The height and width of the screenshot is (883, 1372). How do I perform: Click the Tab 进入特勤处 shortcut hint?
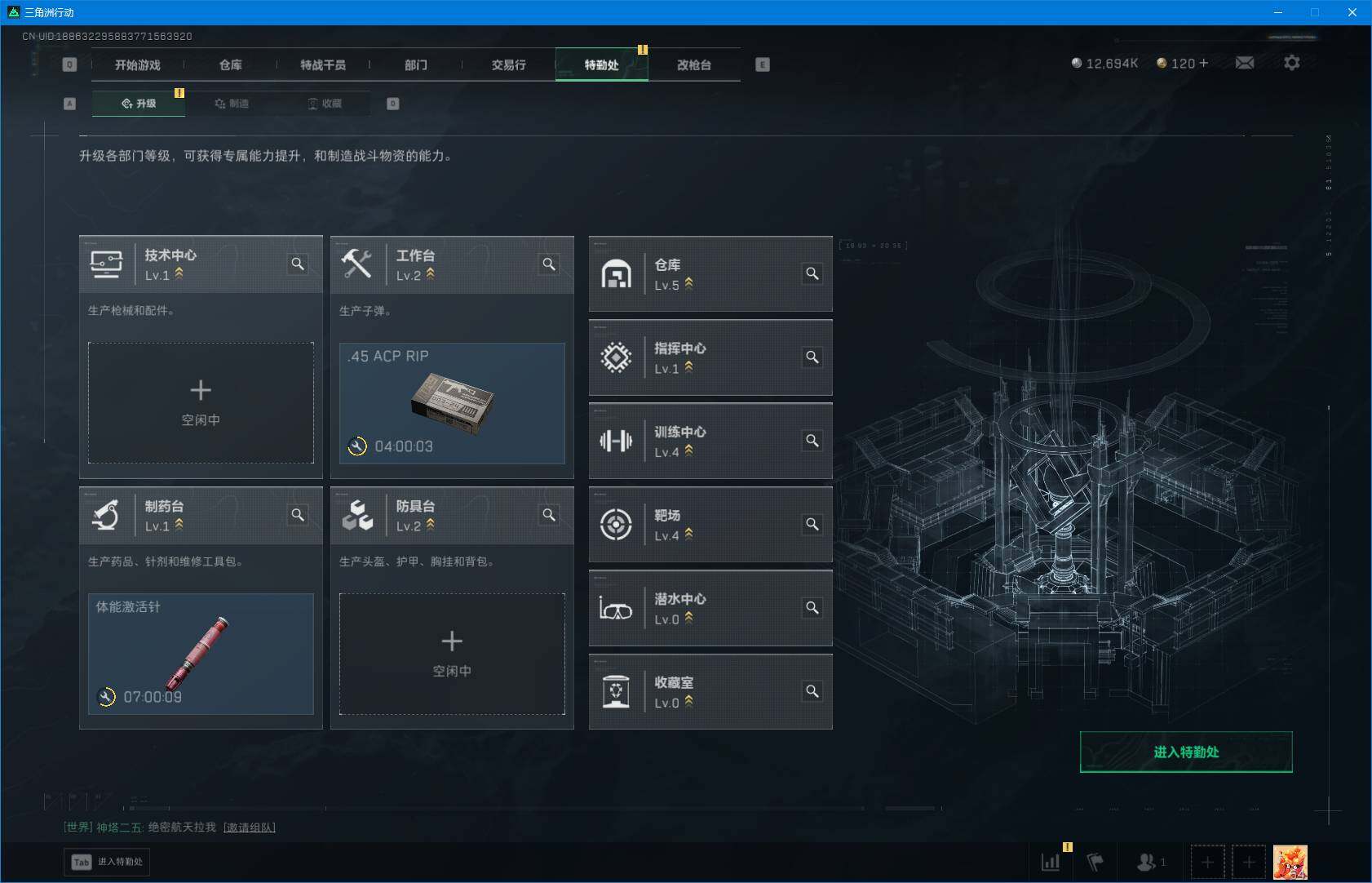108,862
